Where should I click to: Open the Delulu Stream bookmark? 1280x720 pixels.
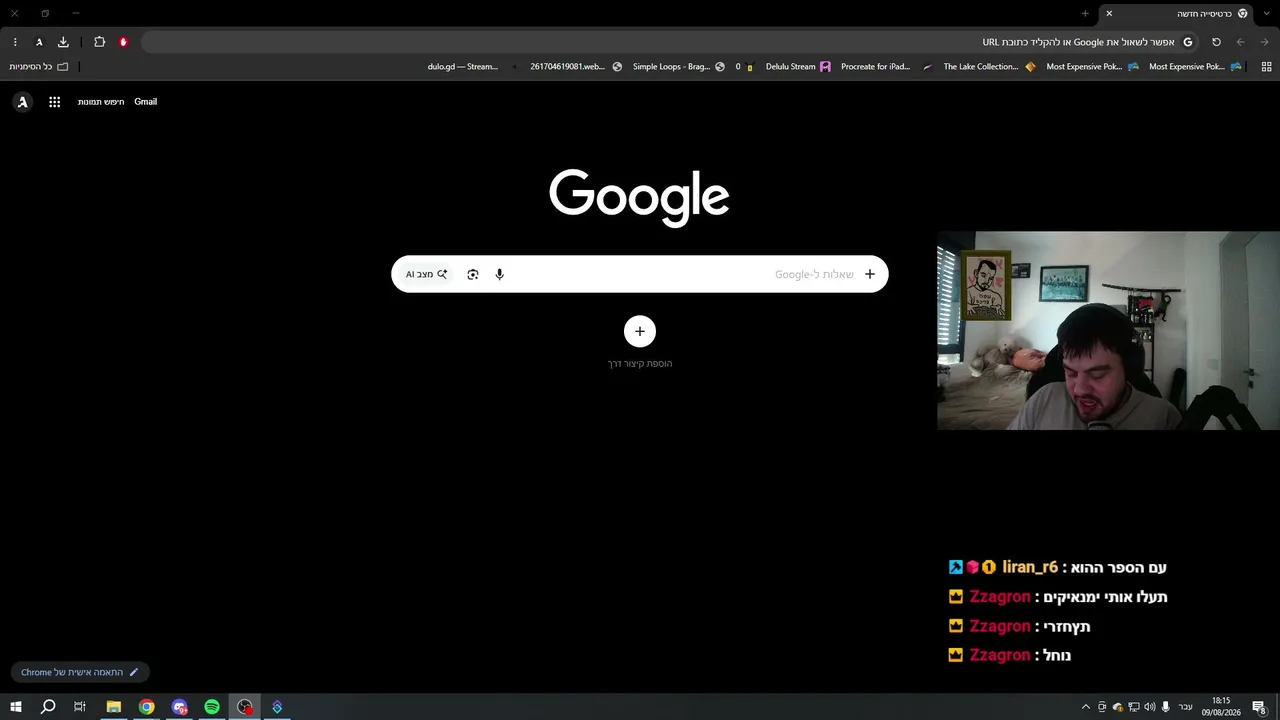tap(798, 67)
